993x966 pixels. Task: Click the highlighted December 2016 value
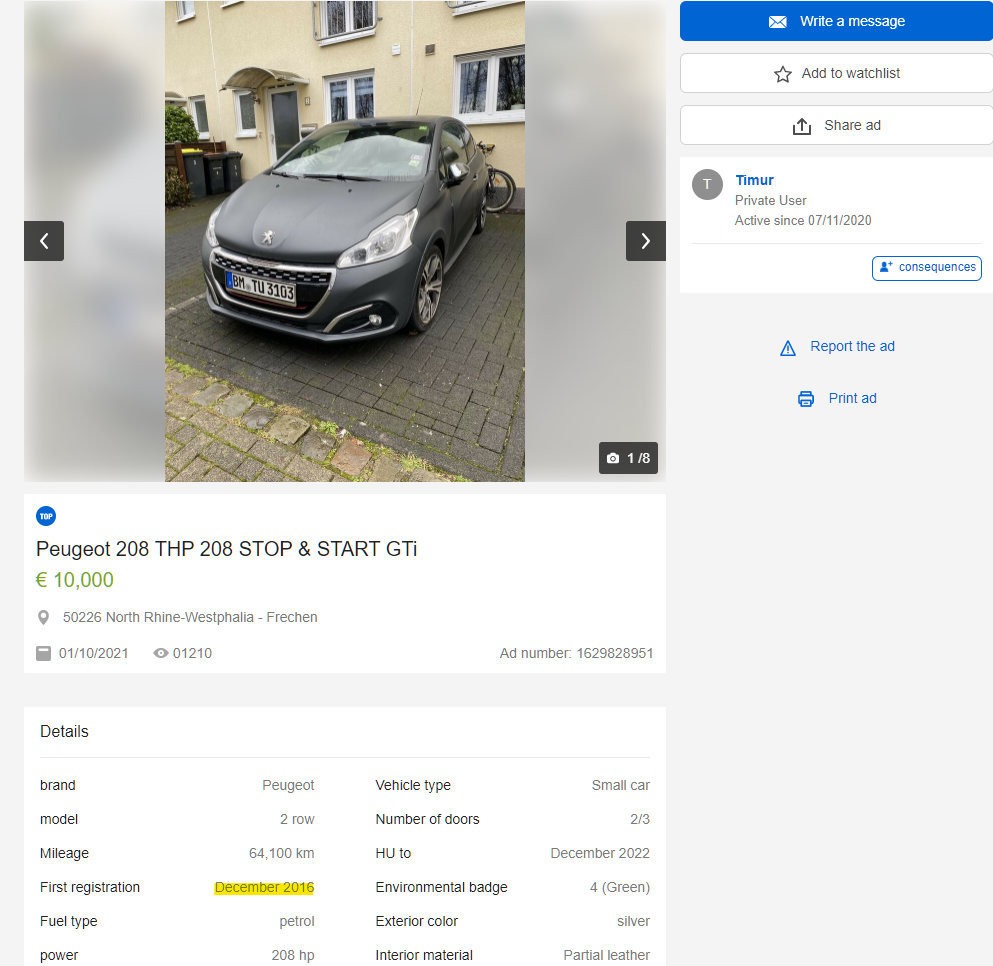coord(264,887)
